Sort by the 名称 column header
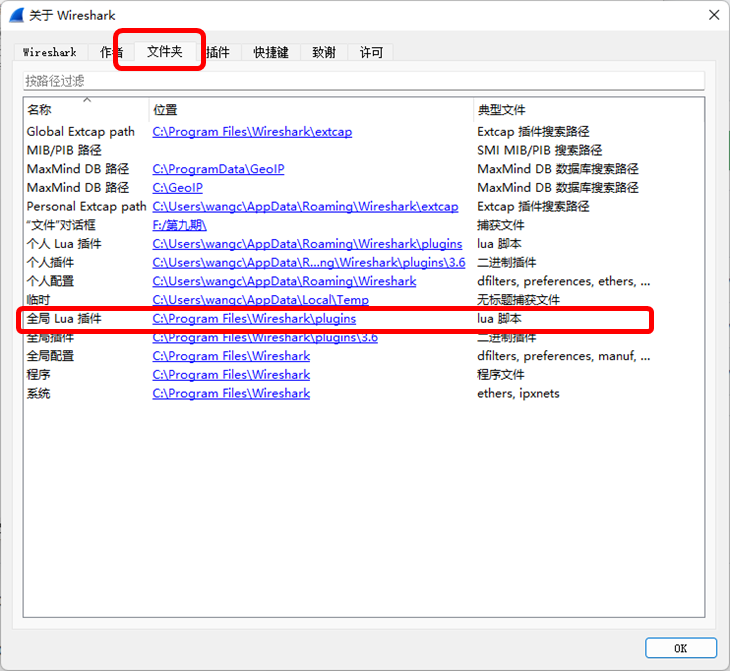730x671 pixels. 86,110
